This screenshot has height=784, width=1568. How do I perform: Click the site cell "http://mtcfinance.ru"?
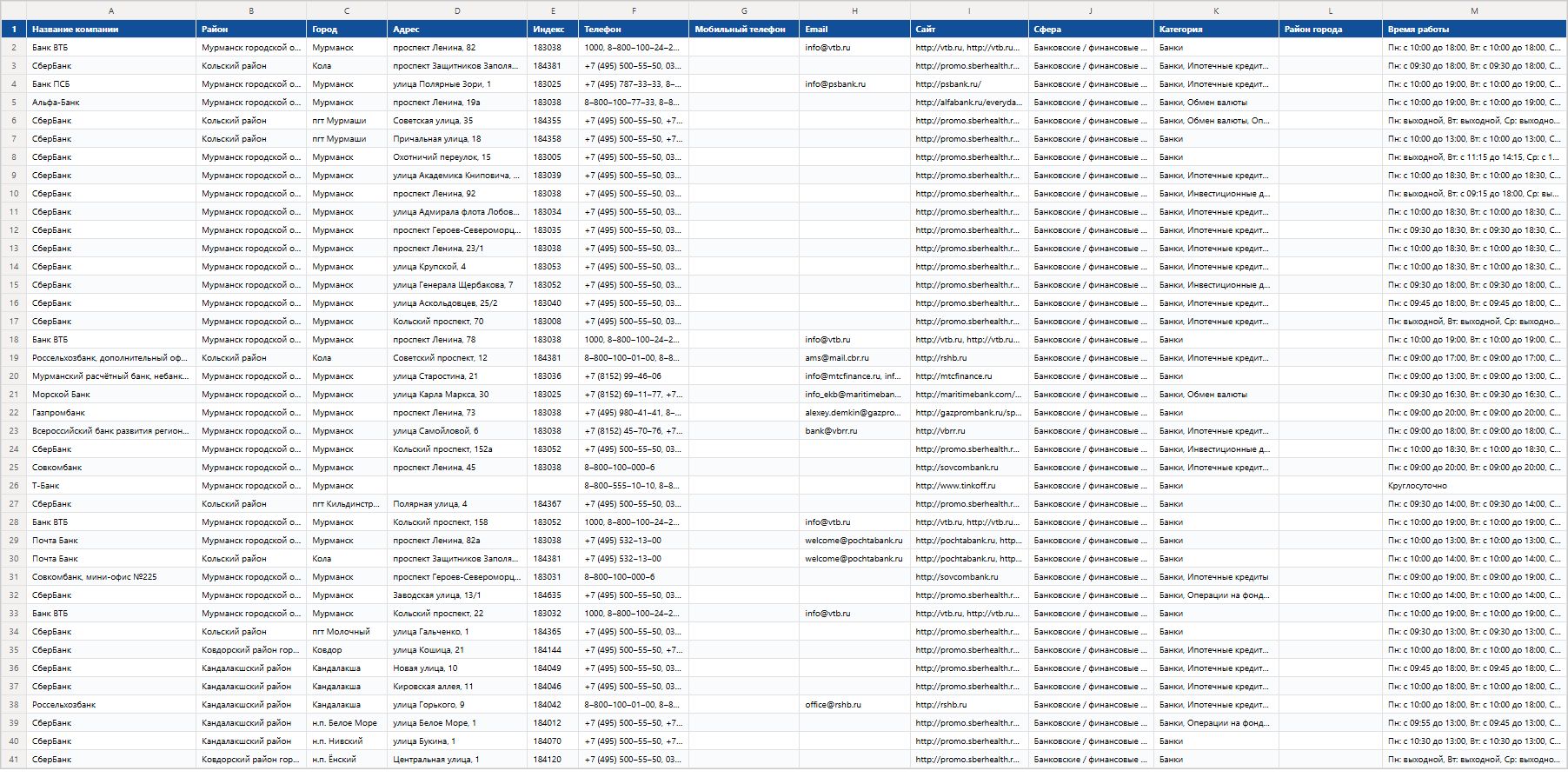pos(969,376)
